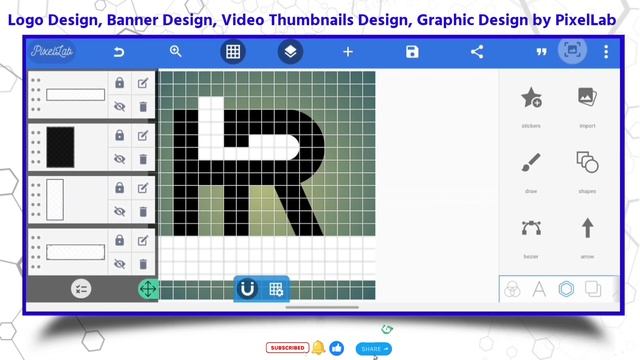This screenshot has height=360, width=640.
Task: Open the zoom magnifier tool
Action: click(176, 51)
